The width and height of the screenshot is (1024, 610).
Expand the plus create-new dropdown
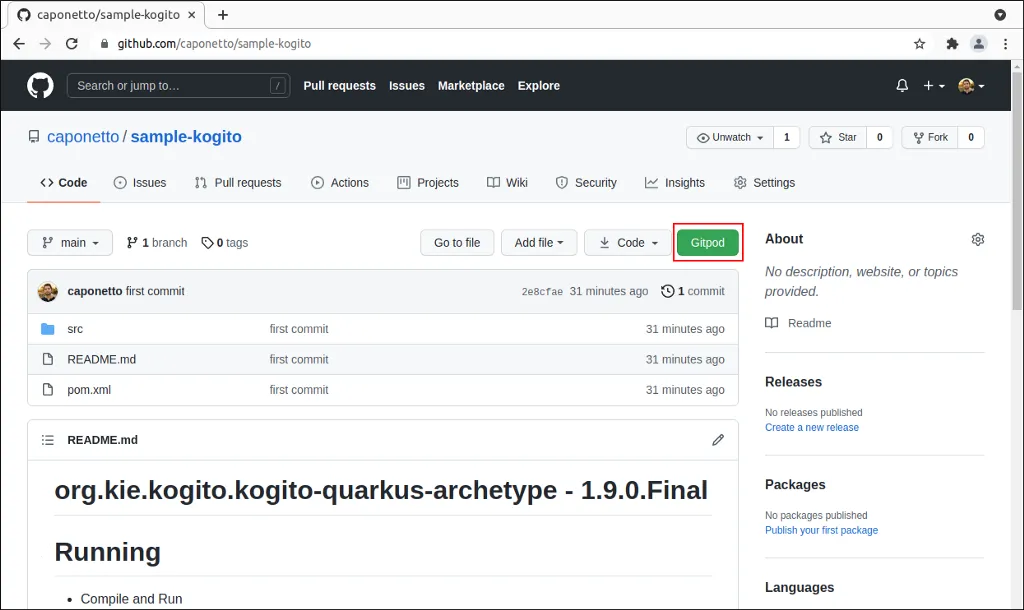pos(933,86)
